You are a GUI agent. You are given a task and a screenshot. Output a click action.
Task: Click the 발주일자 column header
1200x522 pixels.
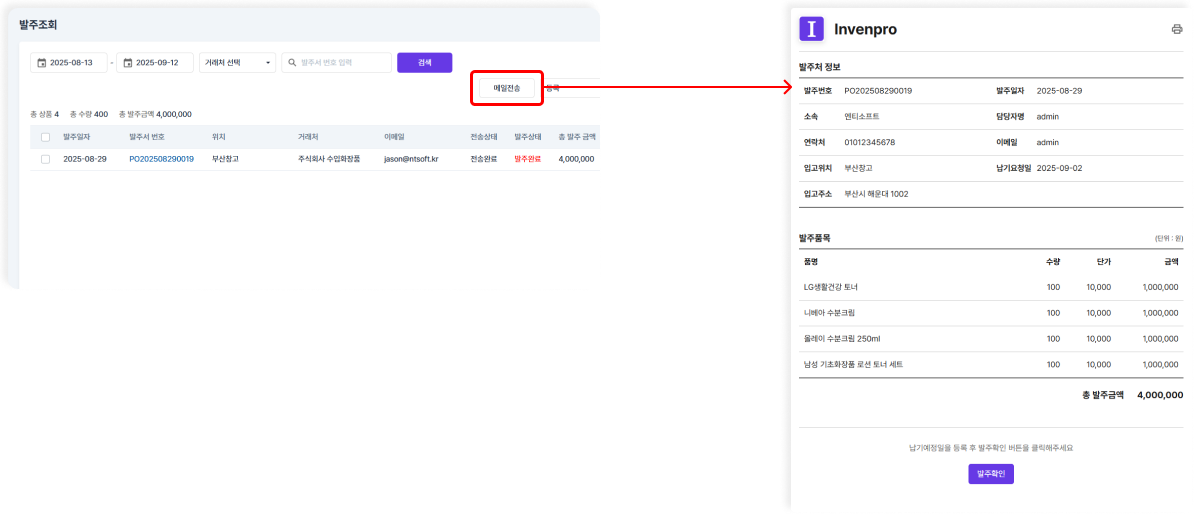[76, 137]
